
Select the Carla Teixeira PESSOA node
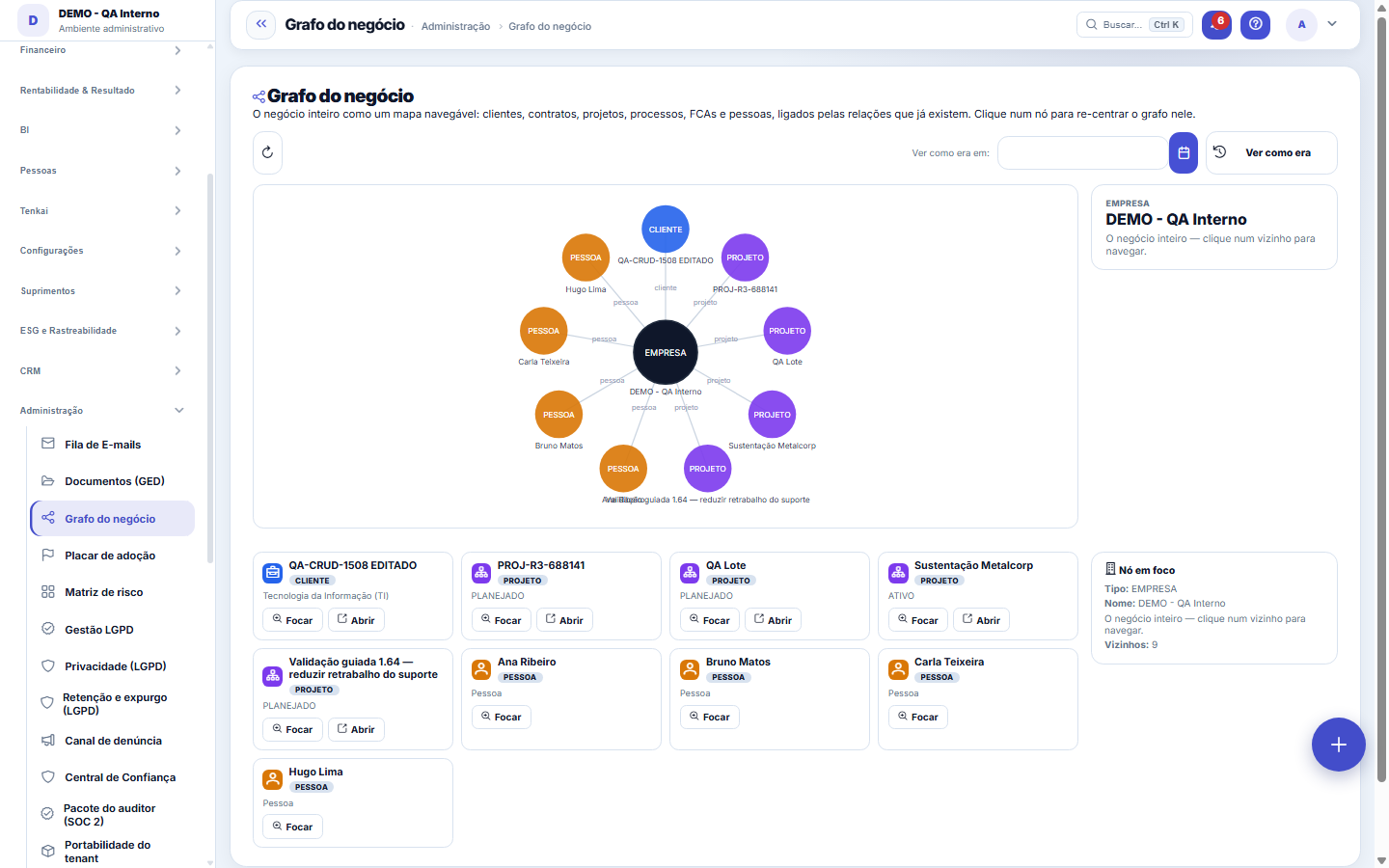543,331
